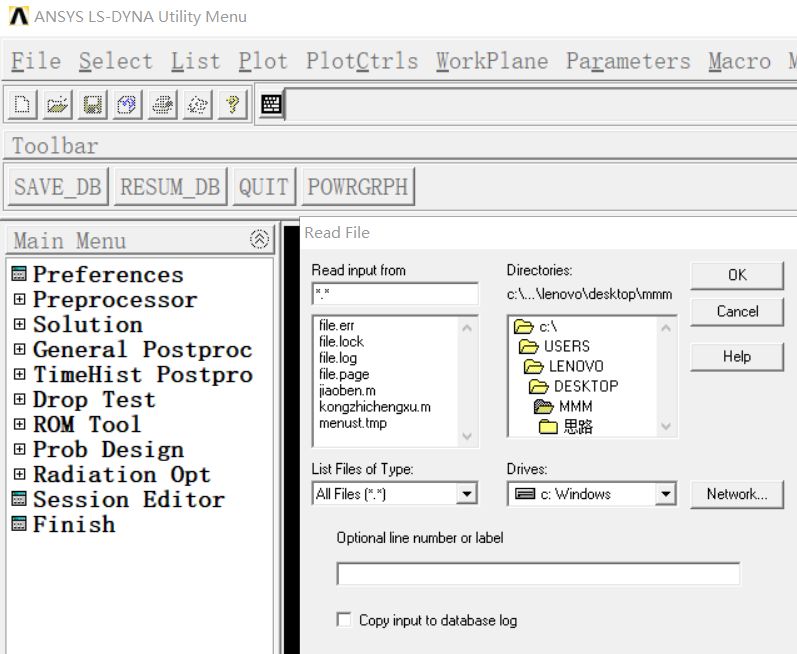
Task: Collapse the Main Menu panel chevron icon
Action: pyautogui.click(x=259, y=239)
